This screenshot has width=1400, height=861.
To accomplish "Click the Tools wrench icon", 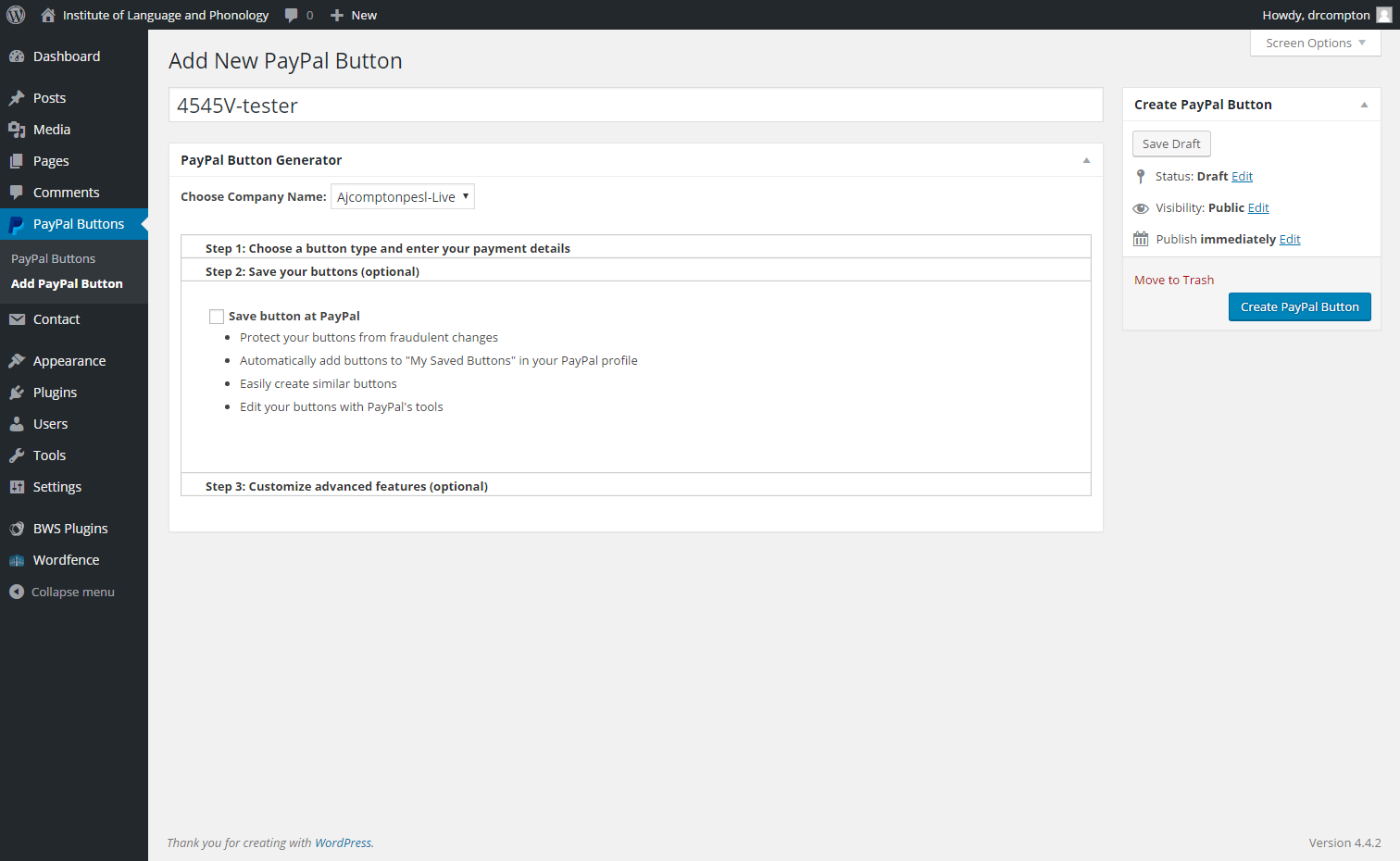I will [x=17, y=455].
